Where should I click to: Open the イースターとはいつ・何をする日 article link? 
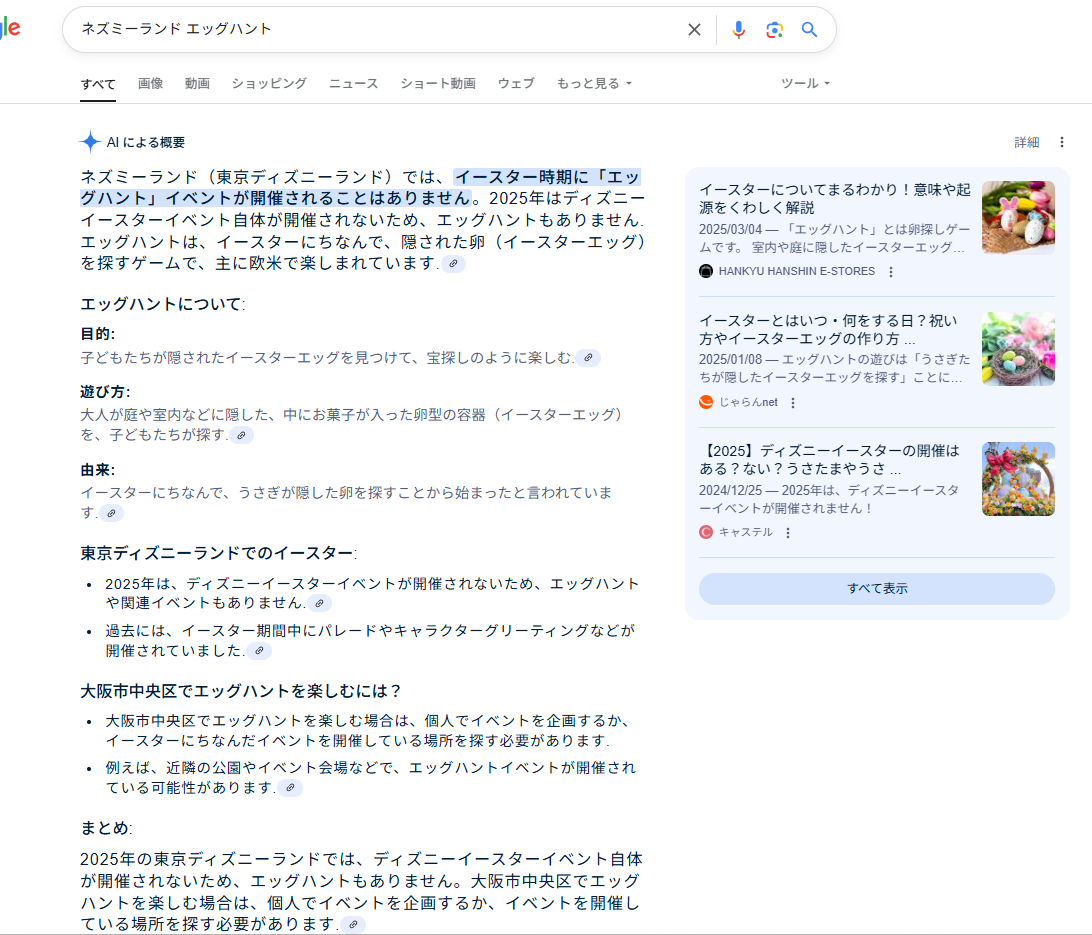(828, 329)
